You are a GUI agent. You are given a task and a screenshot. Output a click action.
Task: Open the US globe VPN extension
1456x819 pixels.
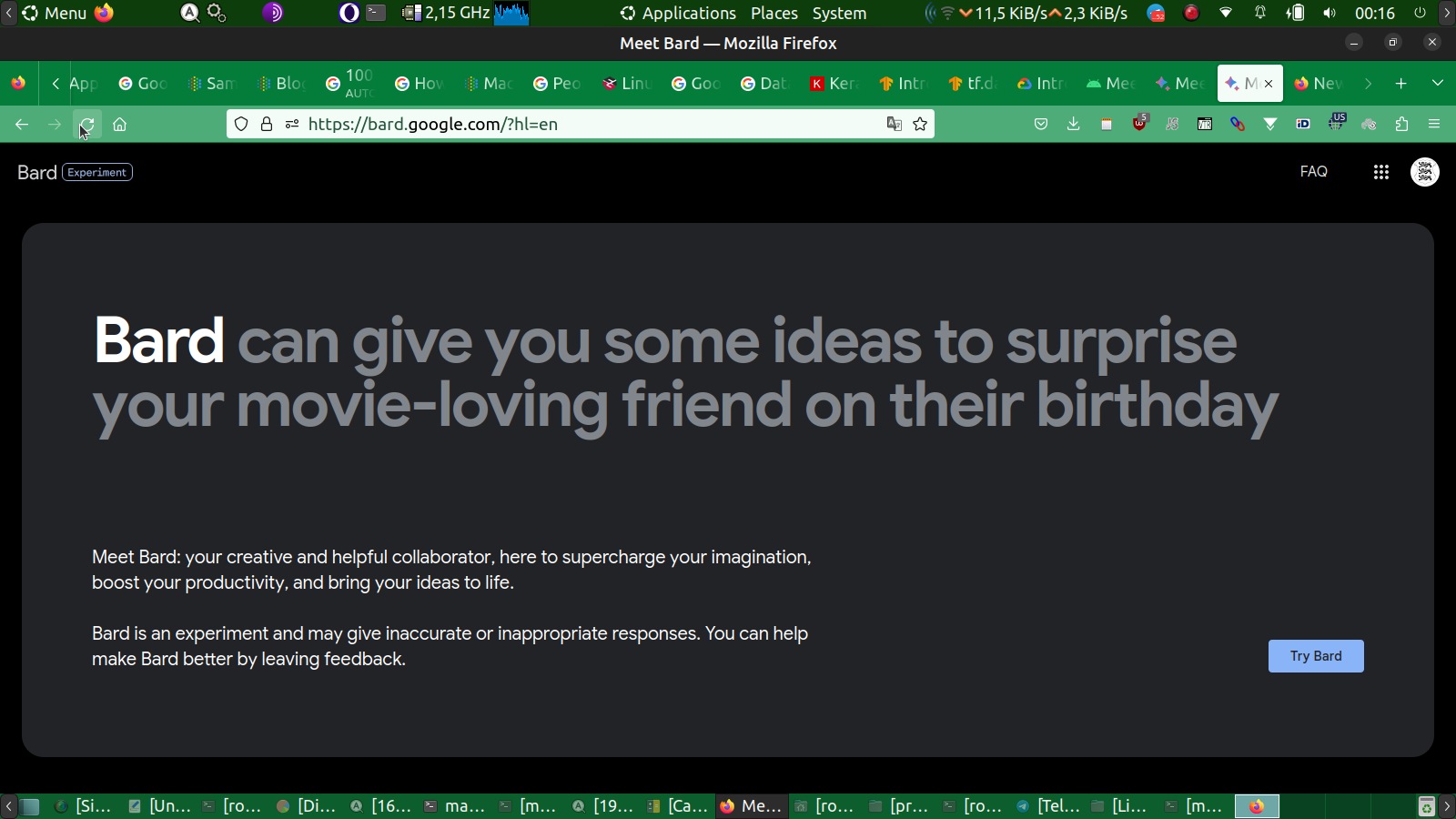[1336, 123]
